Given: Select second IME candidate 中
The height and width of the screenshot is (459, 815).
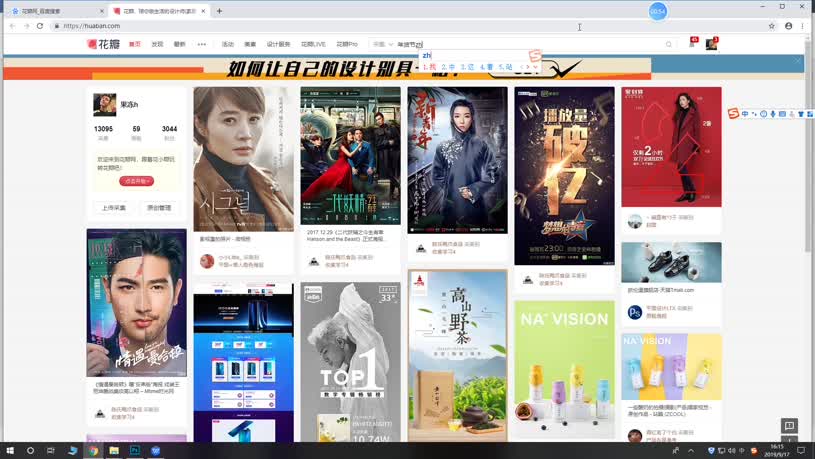Looking at the screenshot, I should [x=448, y=67].
